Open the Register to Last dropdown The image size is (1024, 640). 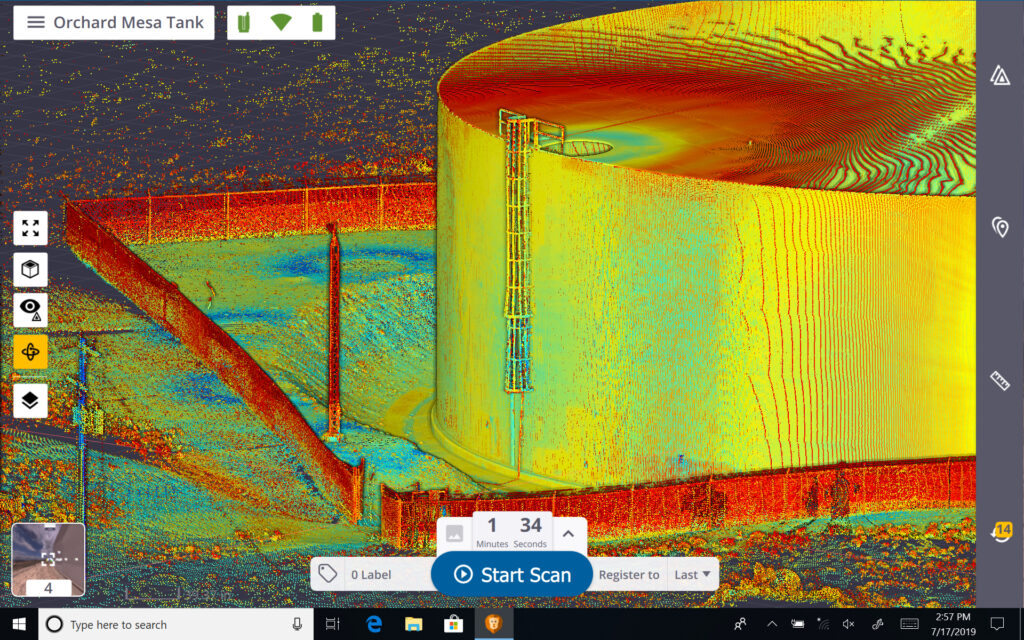pyautogui.click(x=692, y=575)
